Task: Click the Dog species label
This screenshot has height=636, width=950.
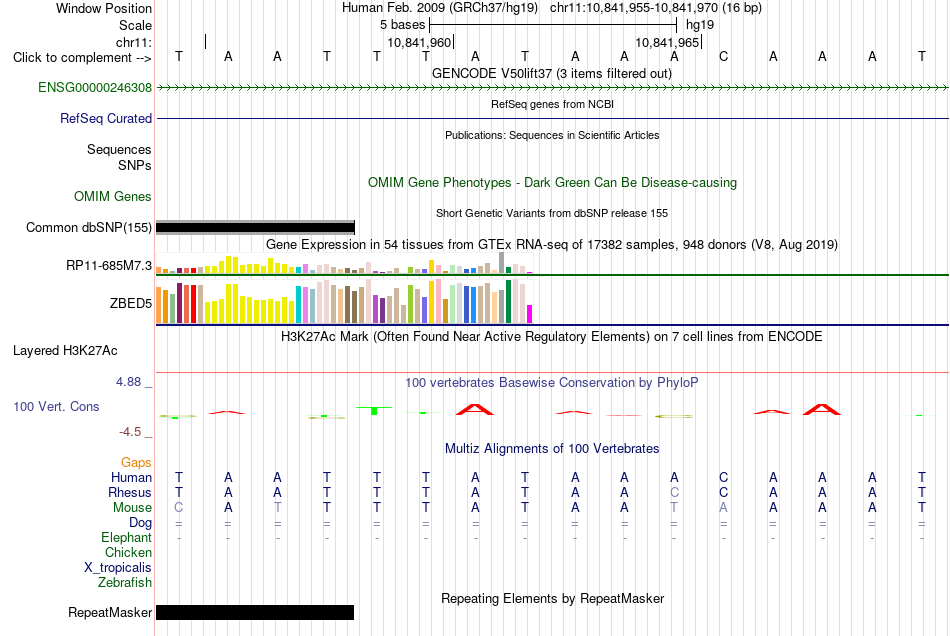Action: click(140, 522)
